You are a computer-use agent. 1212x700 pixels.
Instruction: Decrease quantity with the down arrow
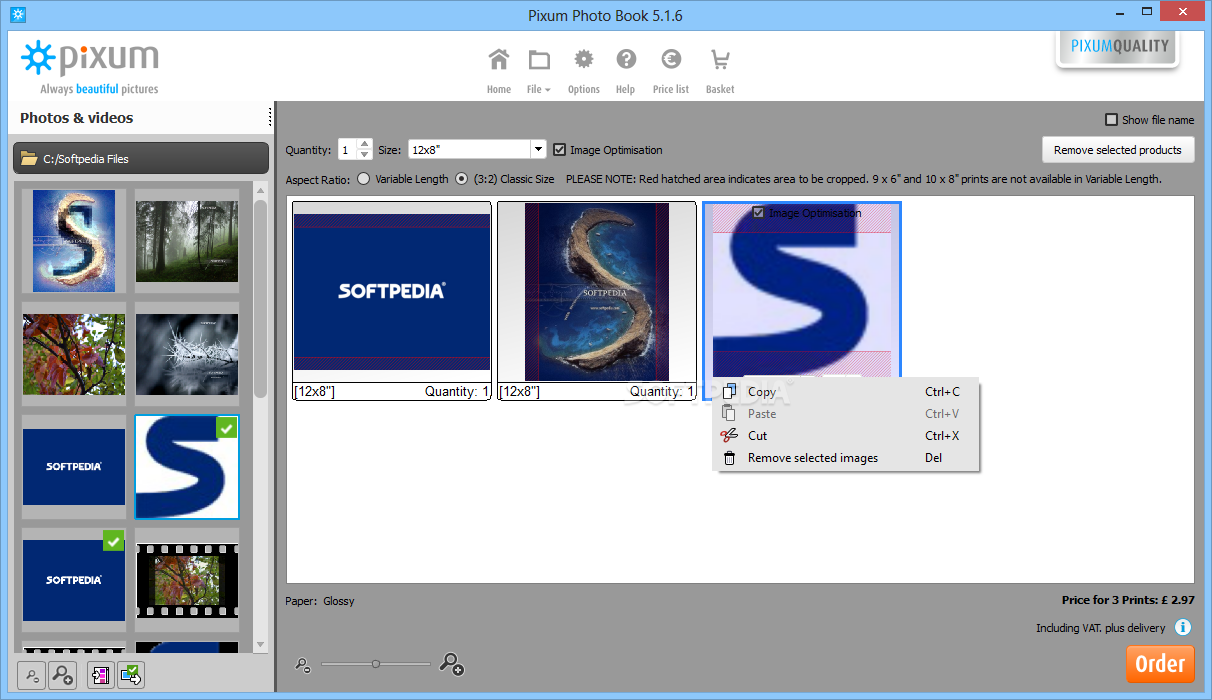365,155
